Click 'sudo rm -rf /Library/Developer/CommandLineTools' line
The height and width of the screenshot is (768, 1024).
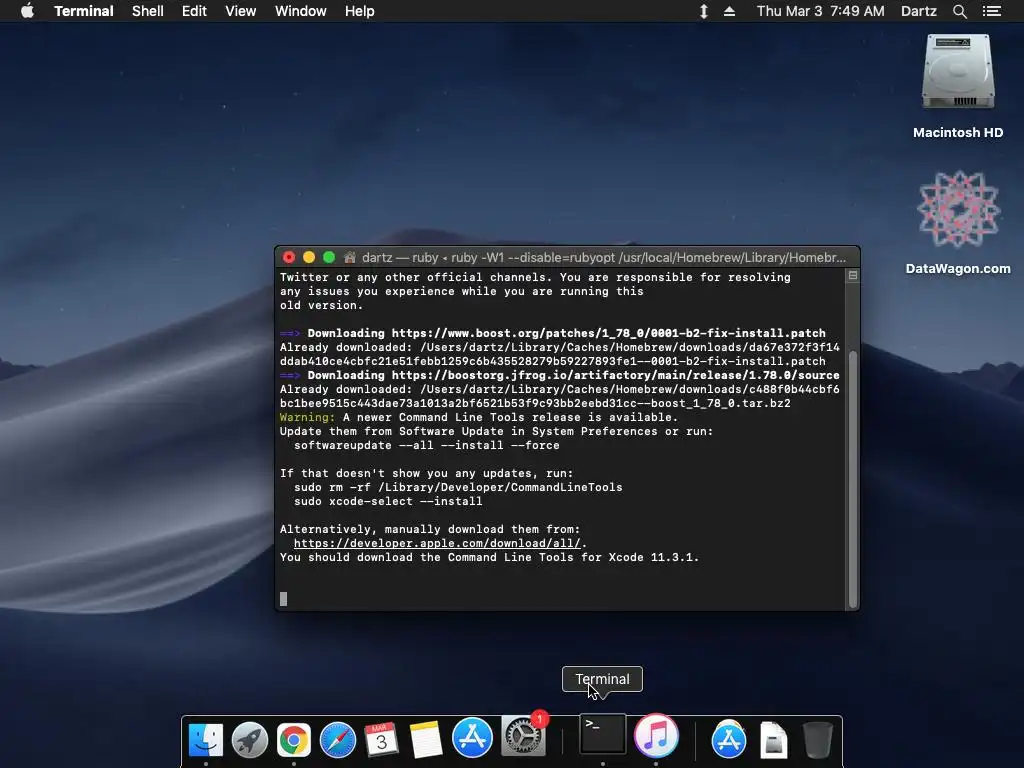458,487
